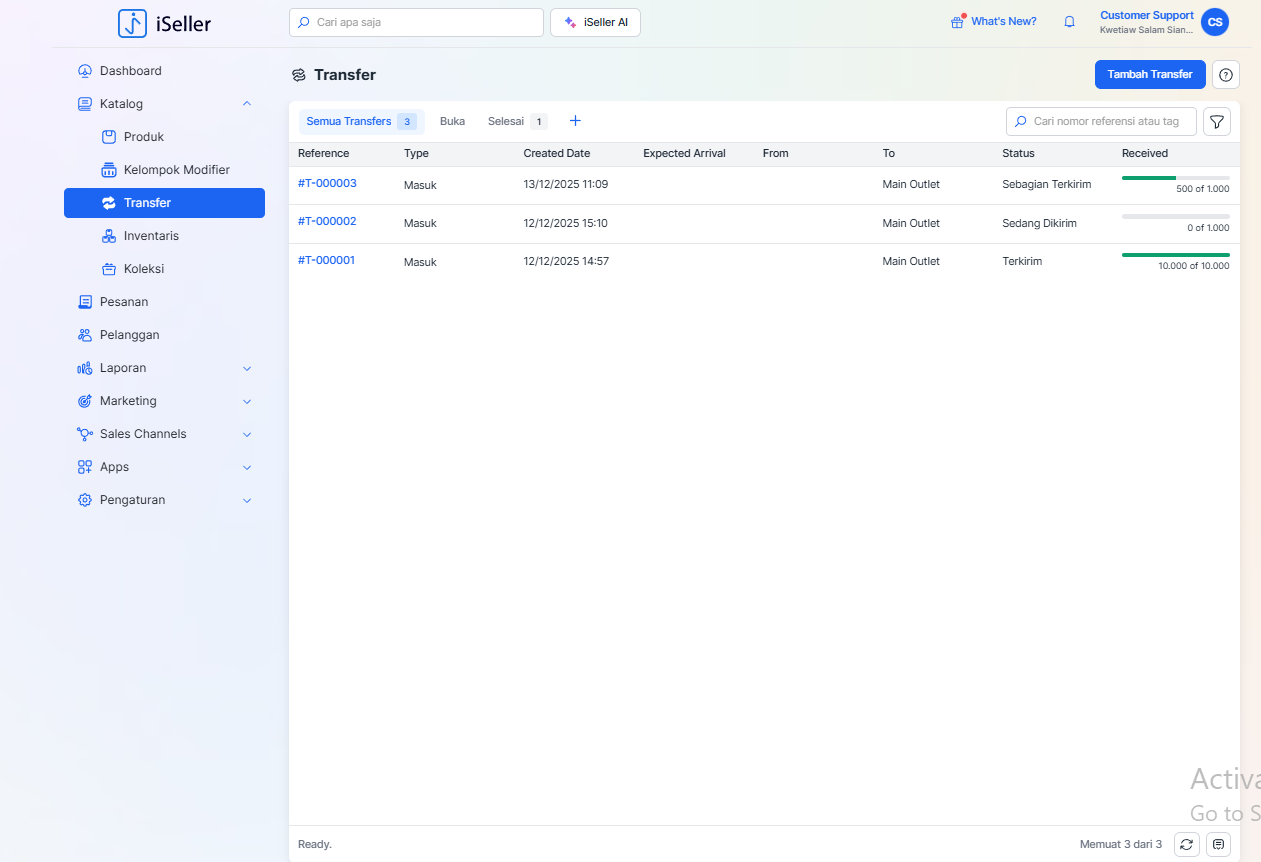Open What's New gift icon
The height and width of the screenshot is (862, 1261).
click(x=957, y=22)
